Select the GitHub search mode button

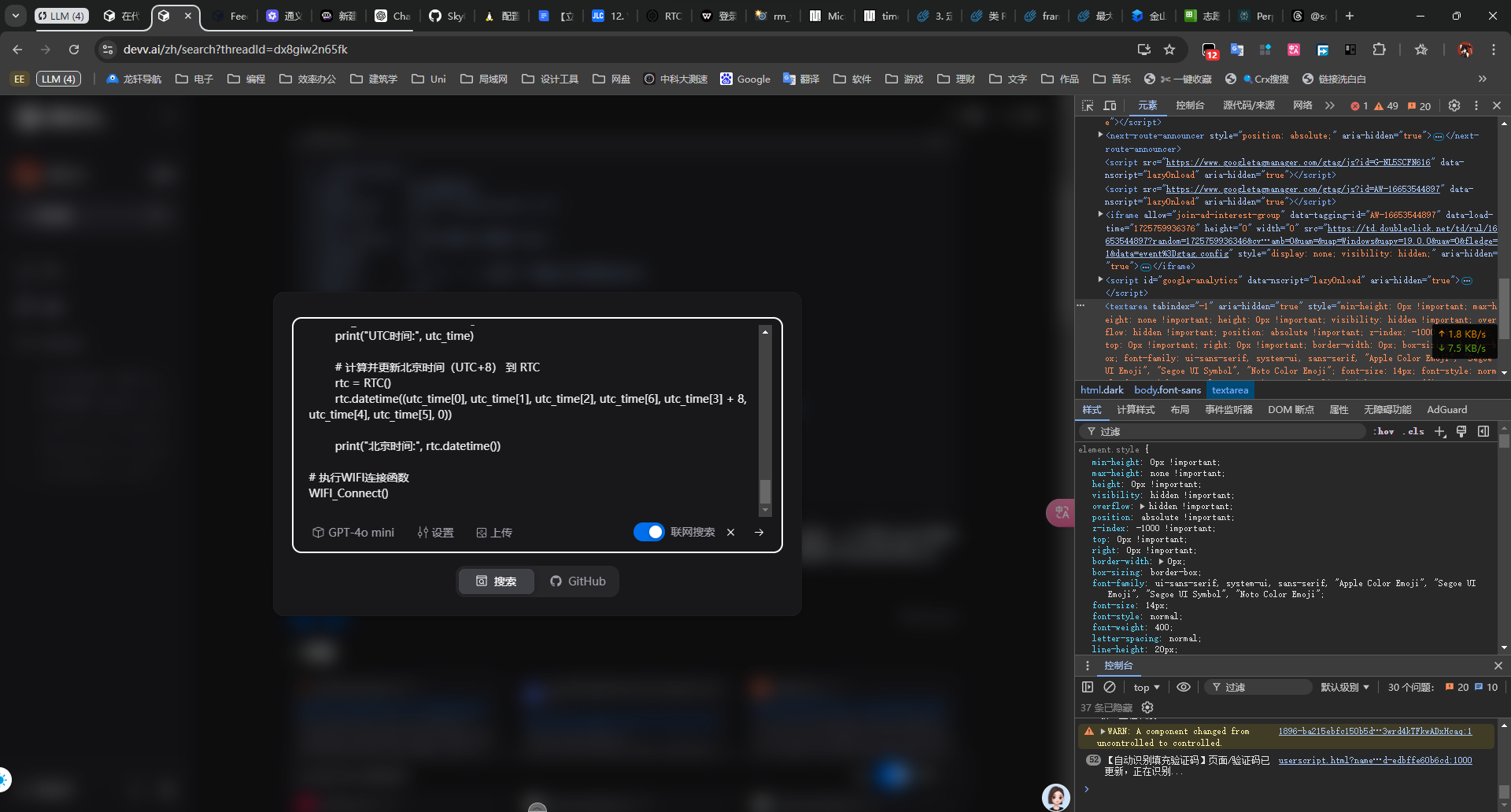click(x=578, y=581)
